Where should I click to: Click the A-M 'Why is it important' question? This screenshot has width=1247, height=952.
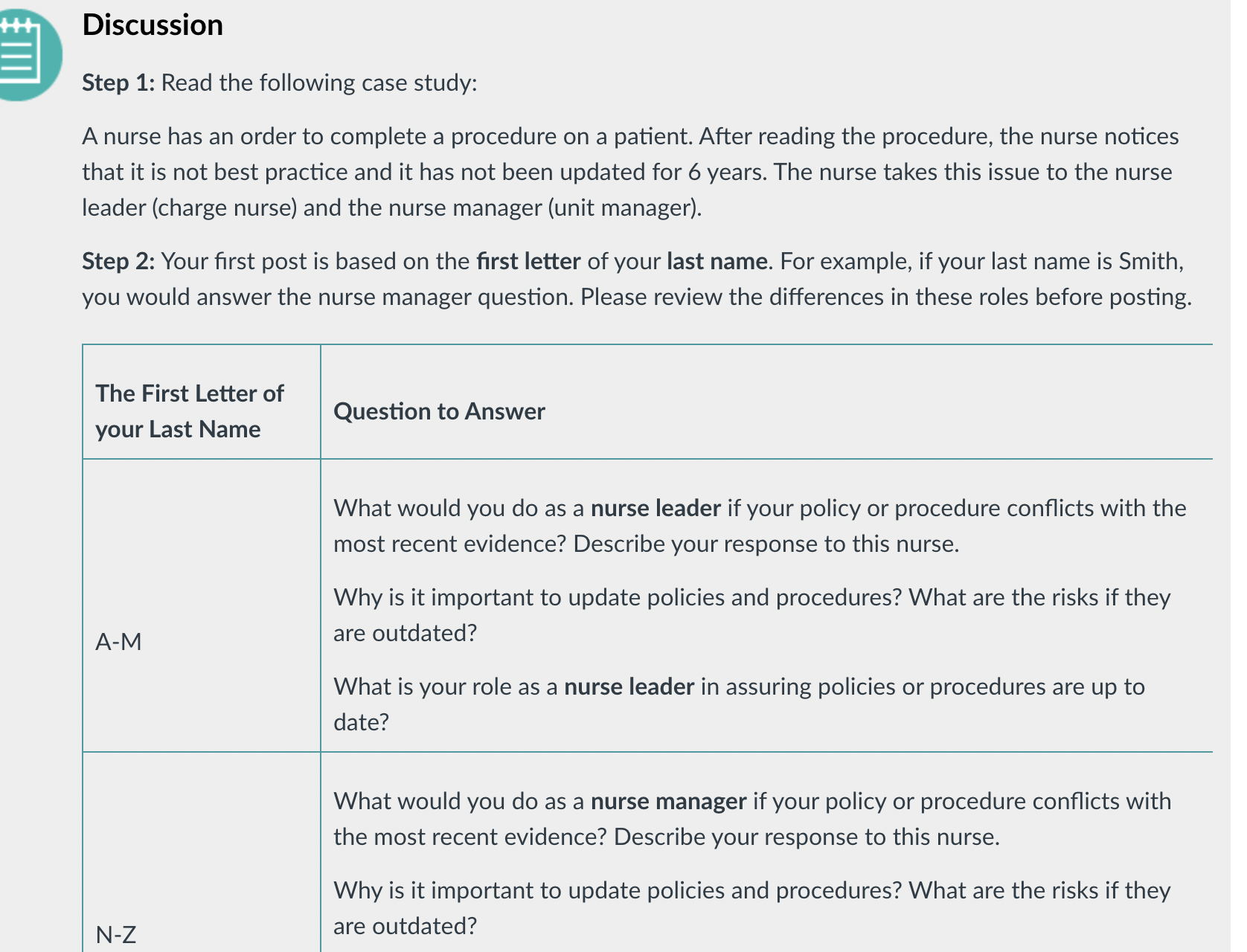[x=752, y=615]
